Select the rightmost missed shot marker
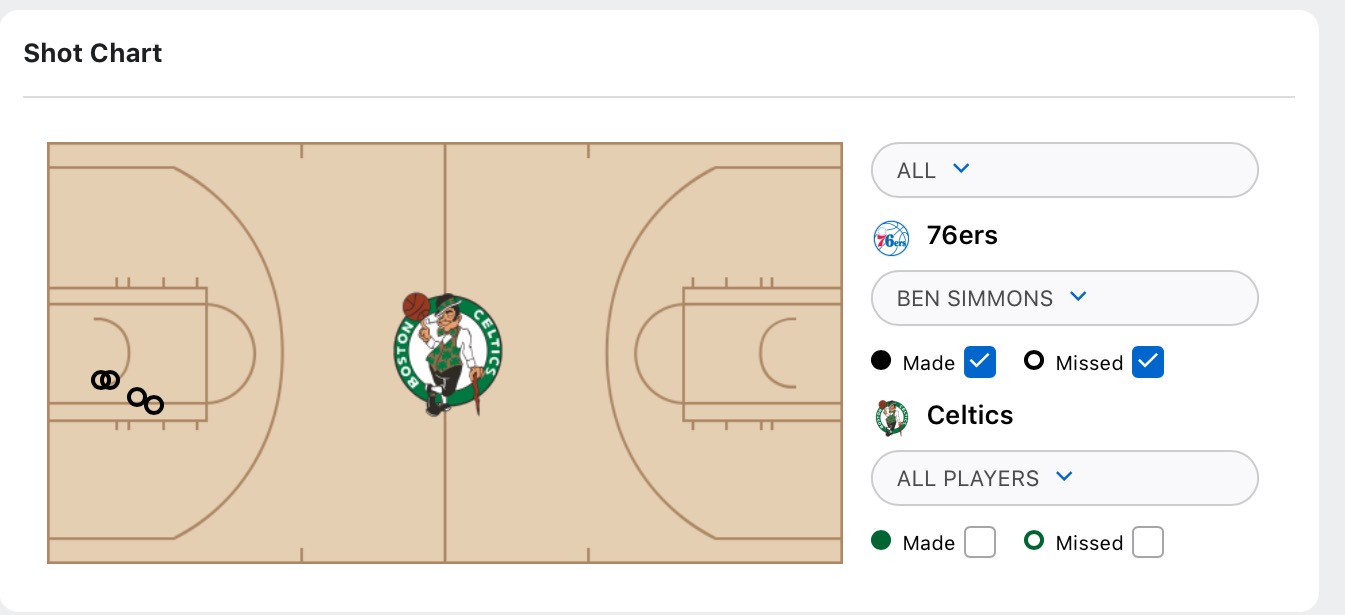This screenshot has width=1345, height=615. 153,405
